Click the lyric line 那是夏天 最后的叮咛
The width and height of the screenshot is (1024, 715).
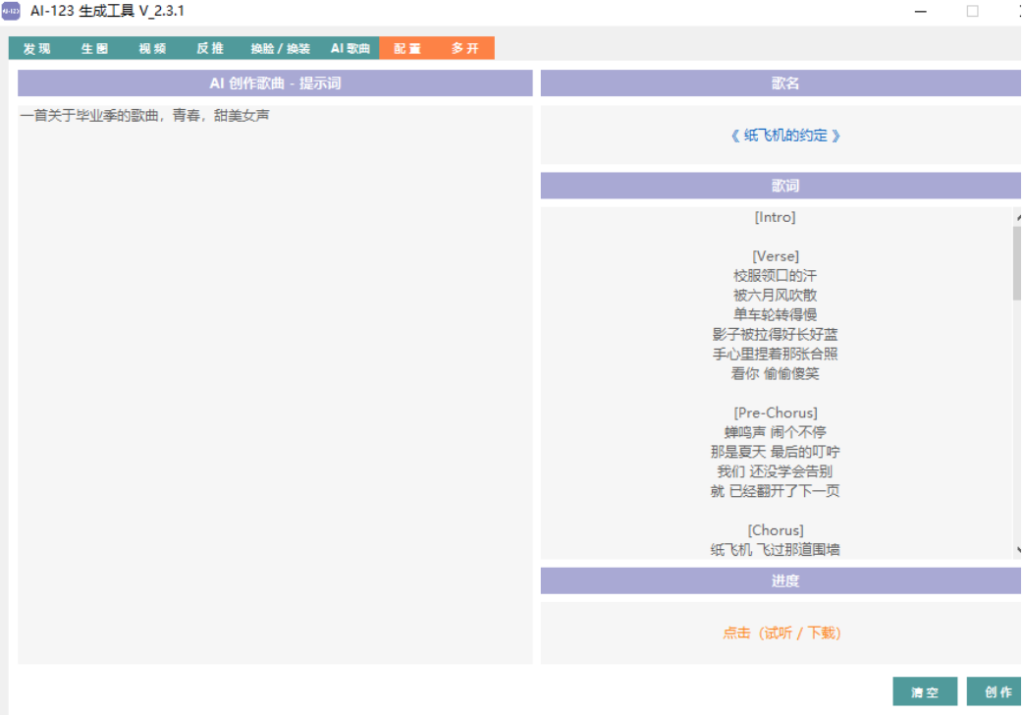(775, 452)
